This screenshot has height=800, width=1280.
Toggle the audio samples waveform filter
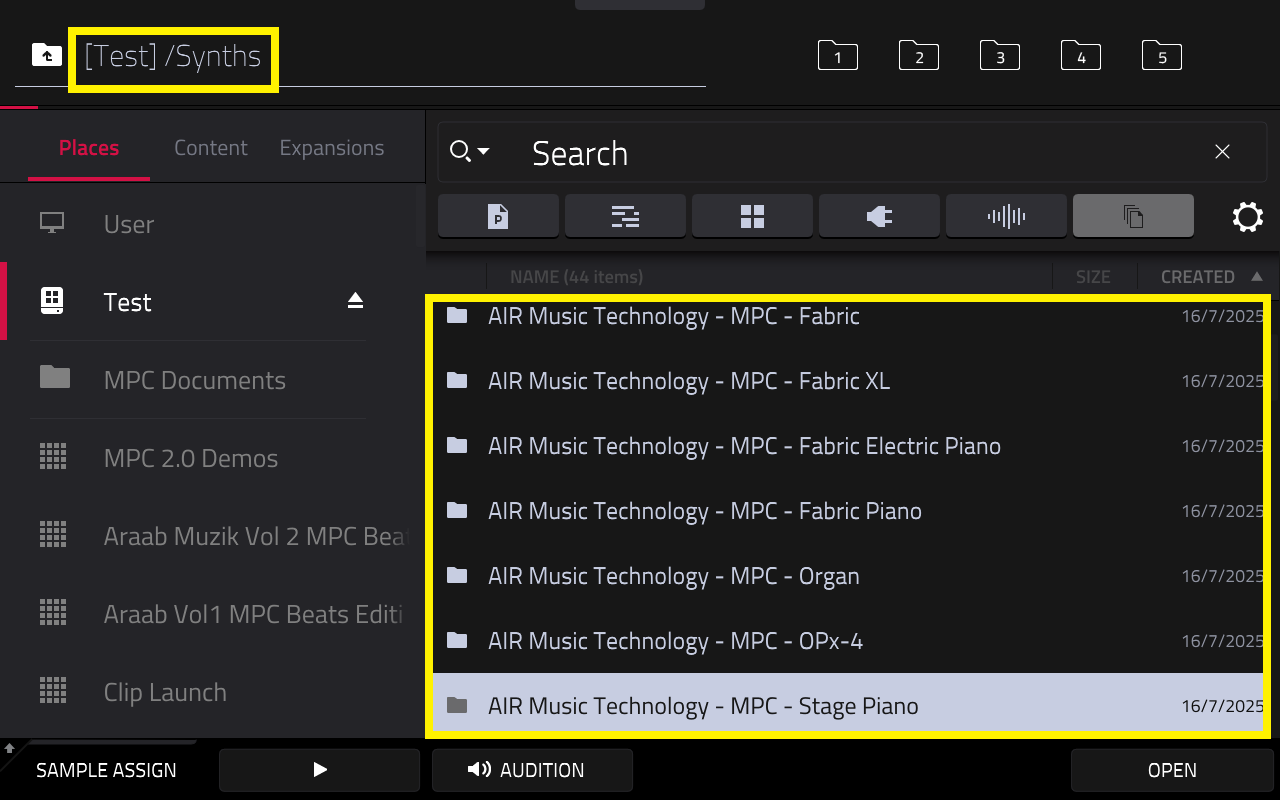[x=1006, y=216]
